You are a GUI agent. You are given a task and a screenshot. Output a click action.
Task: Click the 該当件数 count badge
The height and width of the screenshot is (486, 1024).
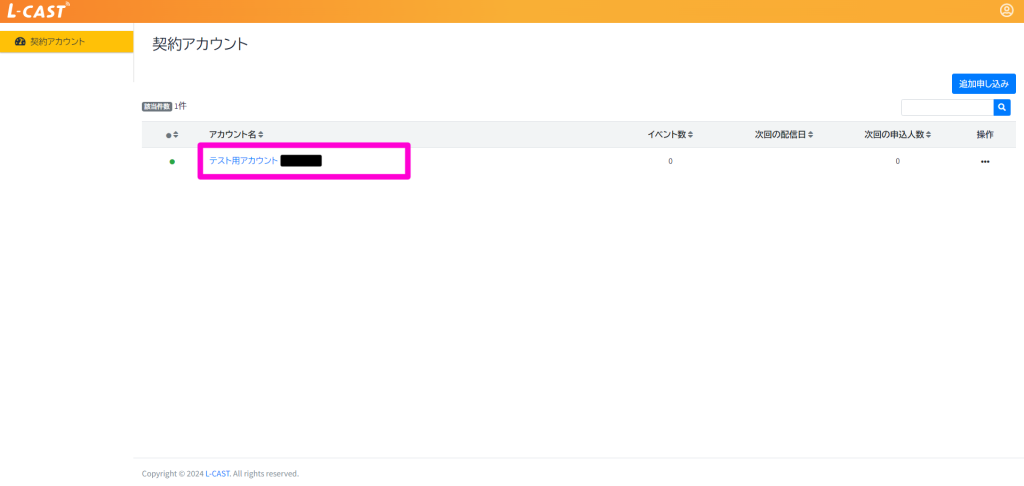(157, 106)
